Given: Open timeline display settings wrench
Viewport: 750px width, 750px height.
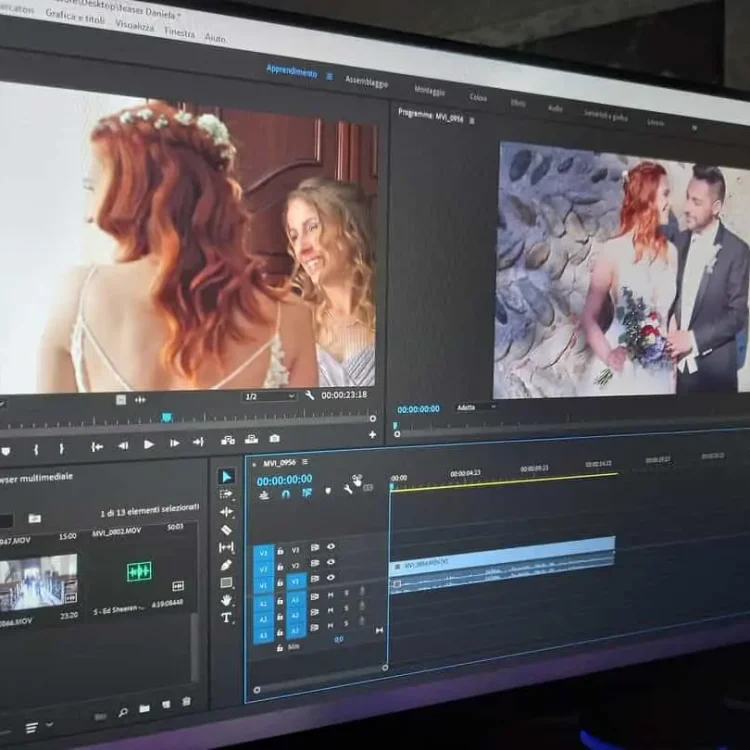Looking at the screenshot, I should point(348,489).
